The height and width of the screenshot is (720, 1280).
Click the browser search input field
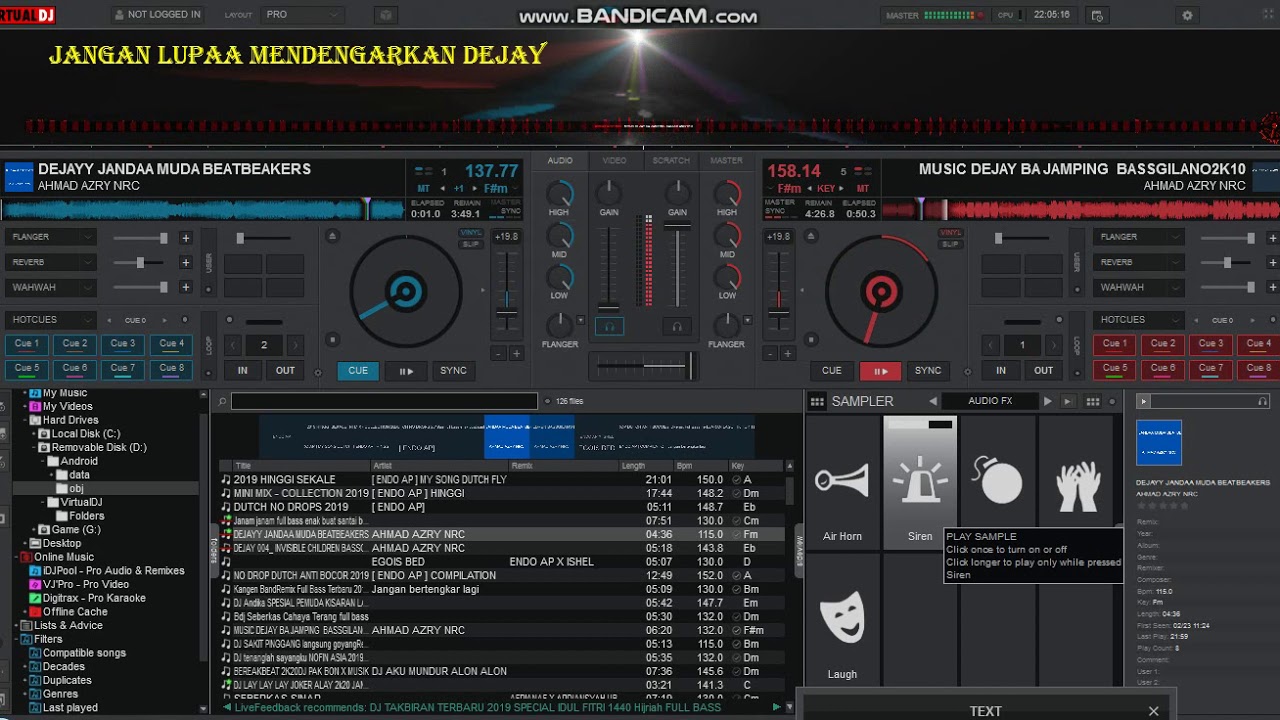384,401
